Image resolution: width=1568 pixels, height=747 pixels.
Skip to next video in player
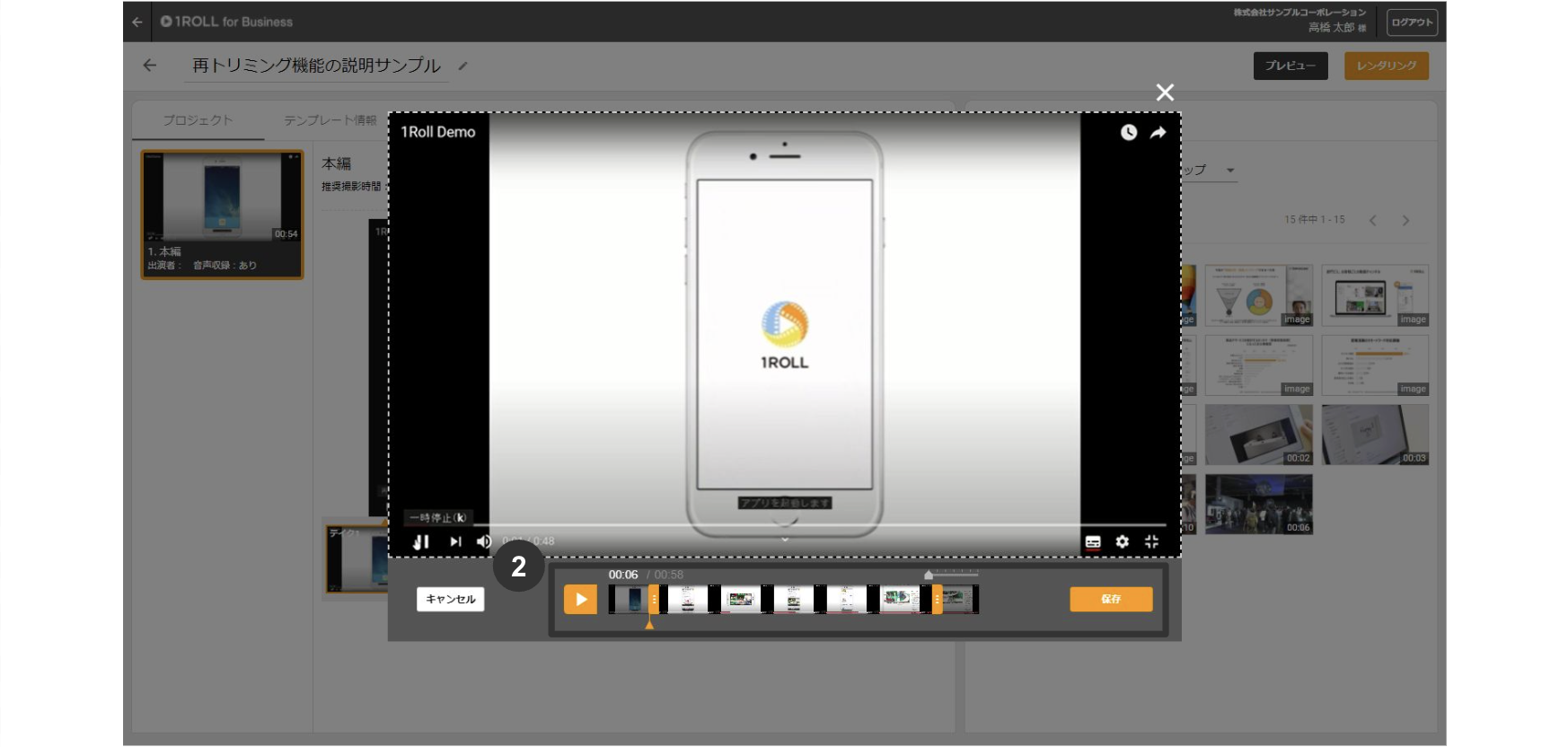(455, 541)
